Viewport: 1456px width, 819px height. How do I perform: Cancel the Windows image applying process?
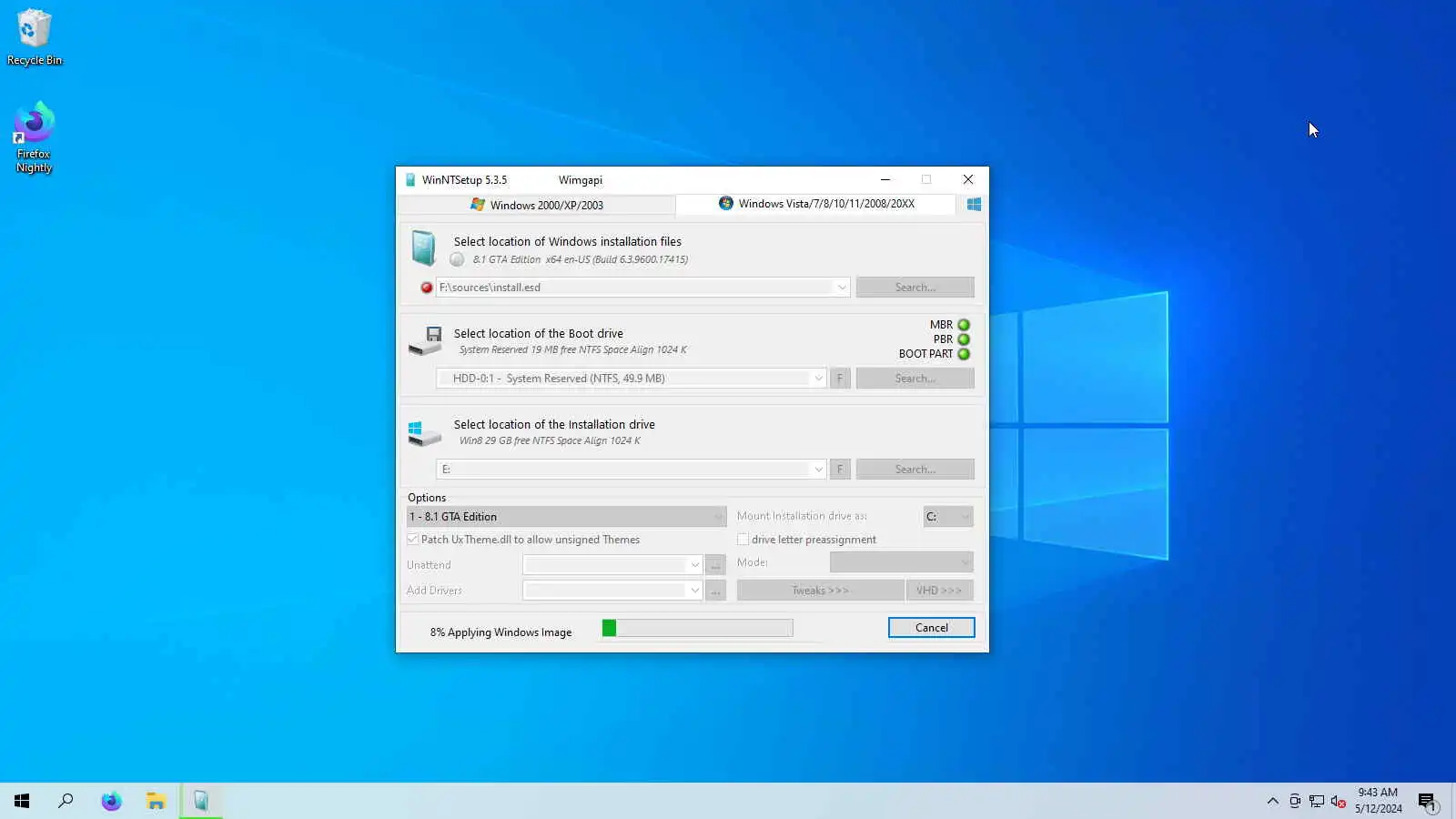tap(932, 628)
